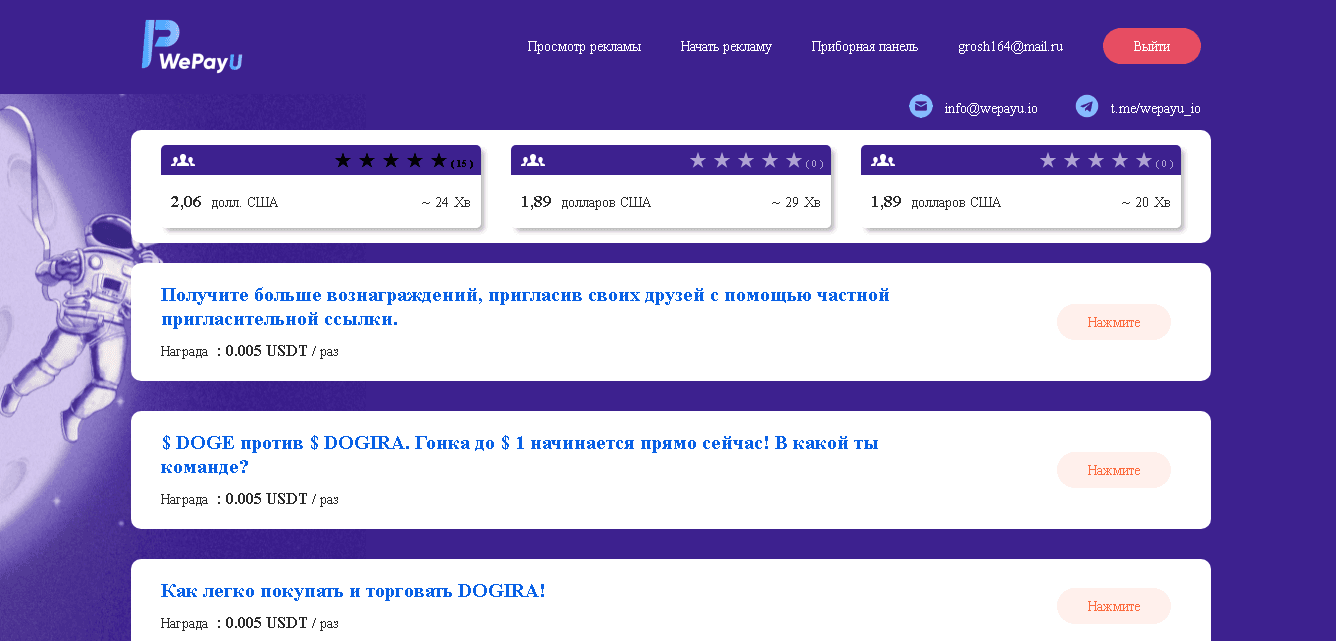Open Приборная панель menu item
Image resolution: width=1336 pixels, height=641 pixels.
point(865,46)
